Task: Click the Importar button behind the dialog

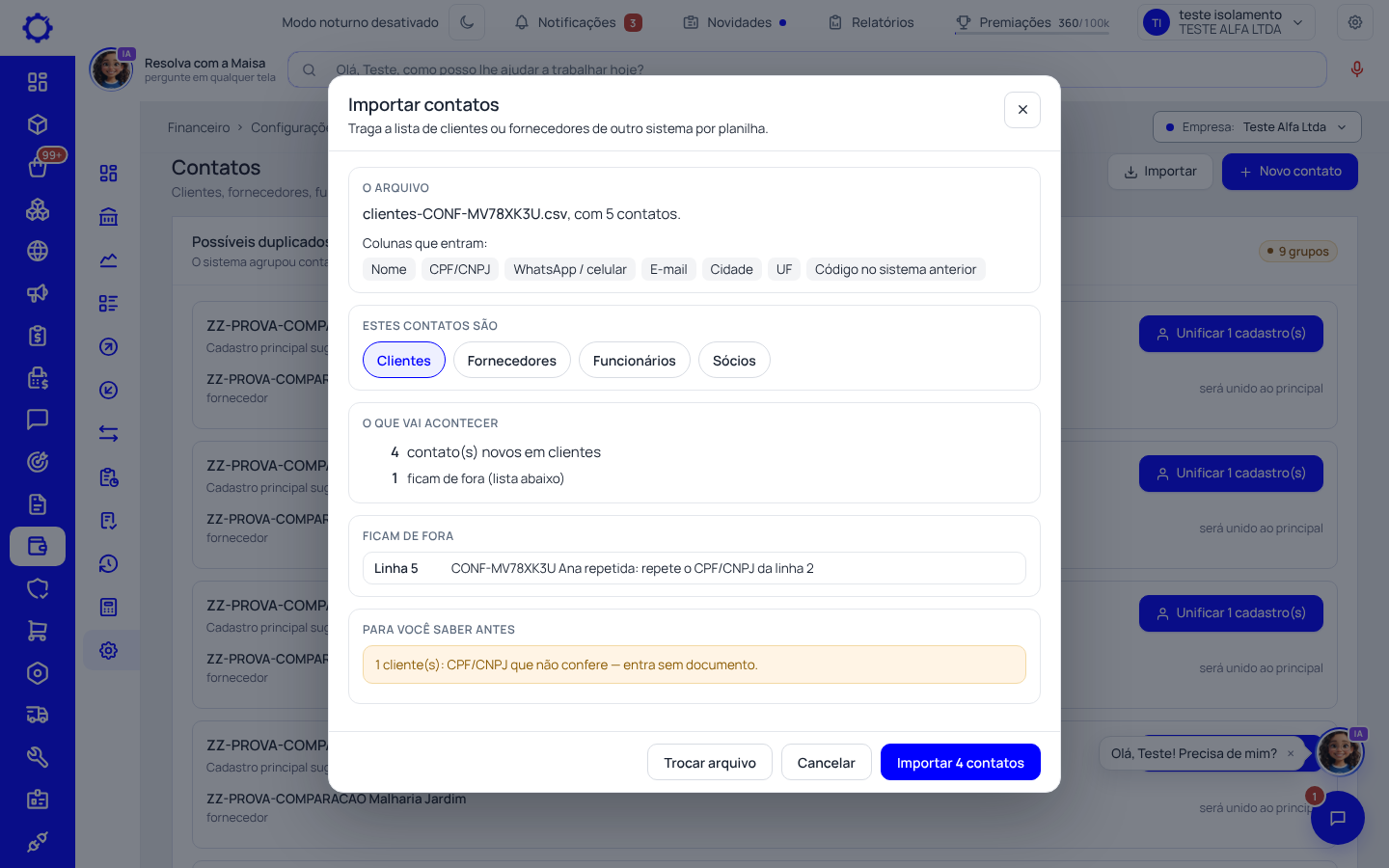Action: [x=1160, y=172]
